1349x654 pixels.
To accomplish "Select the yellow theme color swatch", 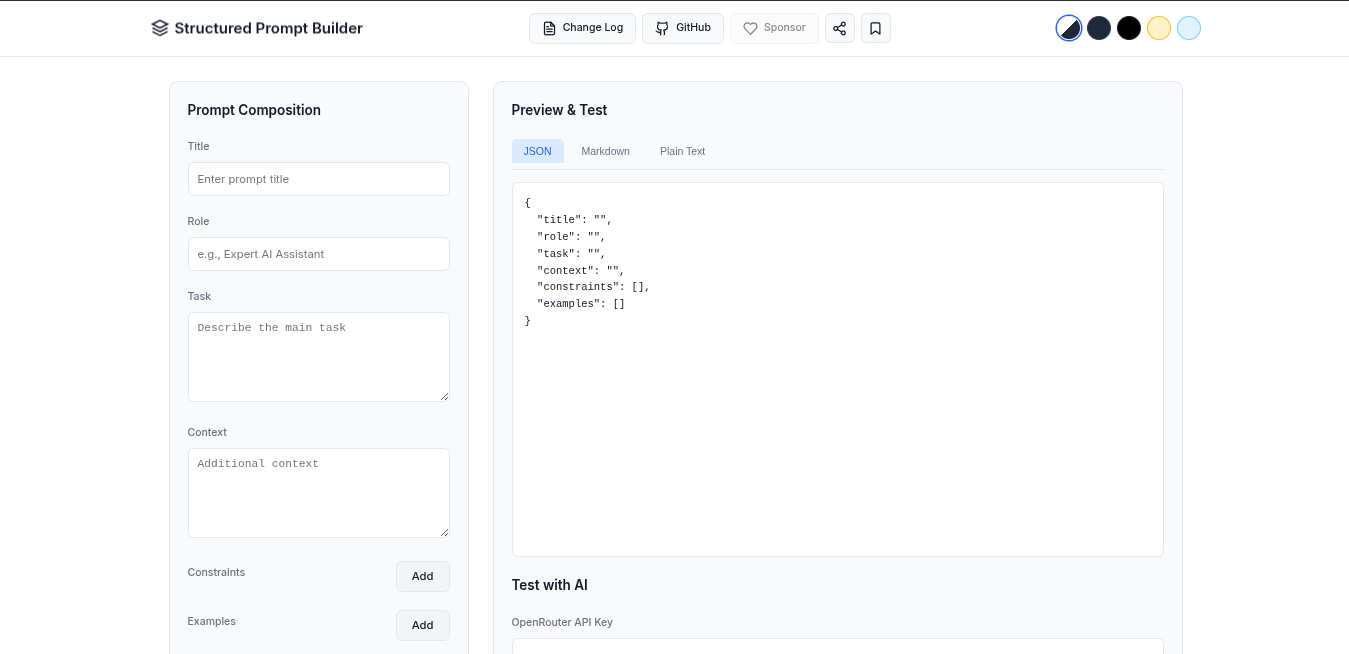I will [1159, 28].
